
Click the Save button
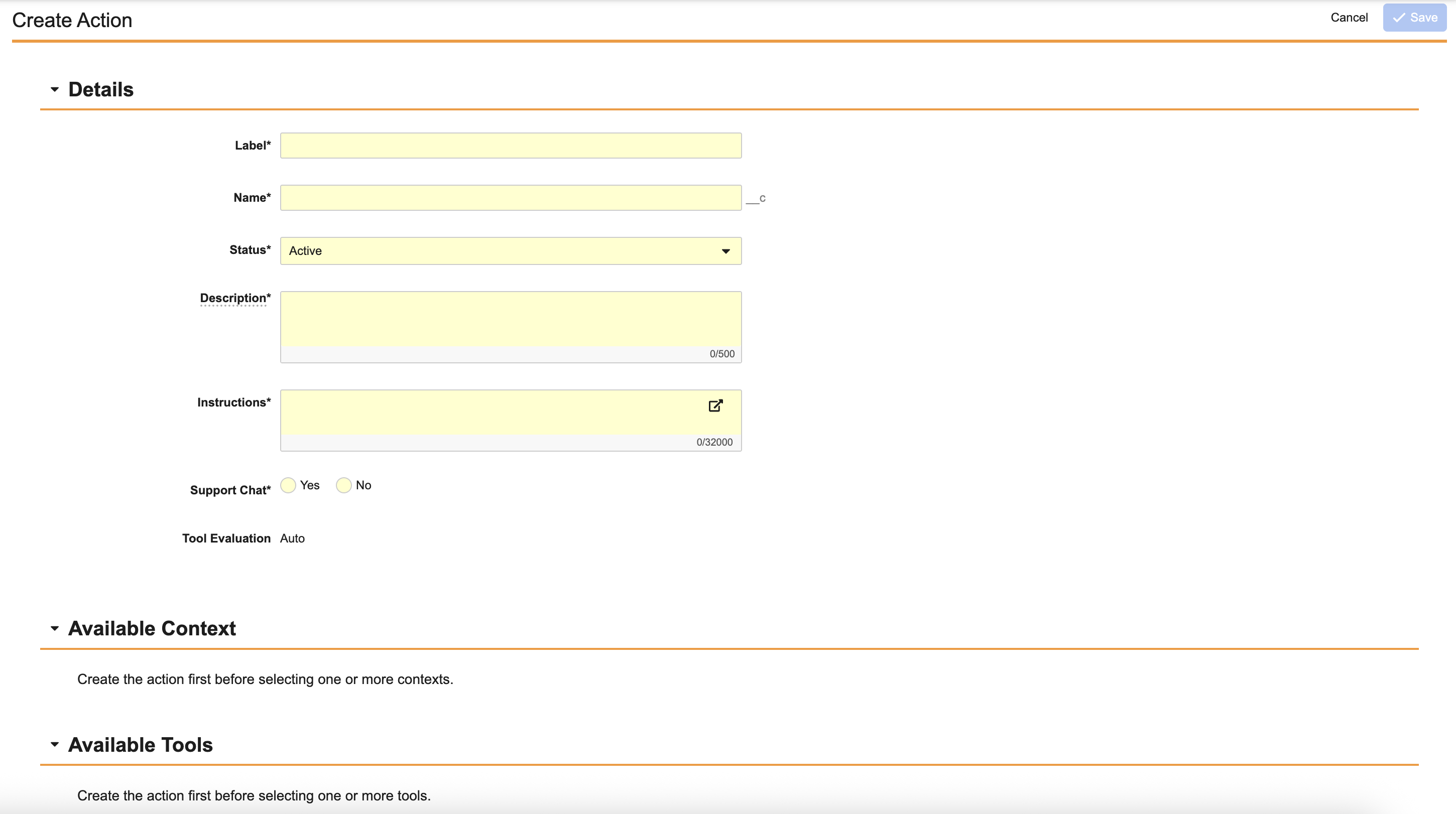pyautogui.click(x=1414, y=18)
